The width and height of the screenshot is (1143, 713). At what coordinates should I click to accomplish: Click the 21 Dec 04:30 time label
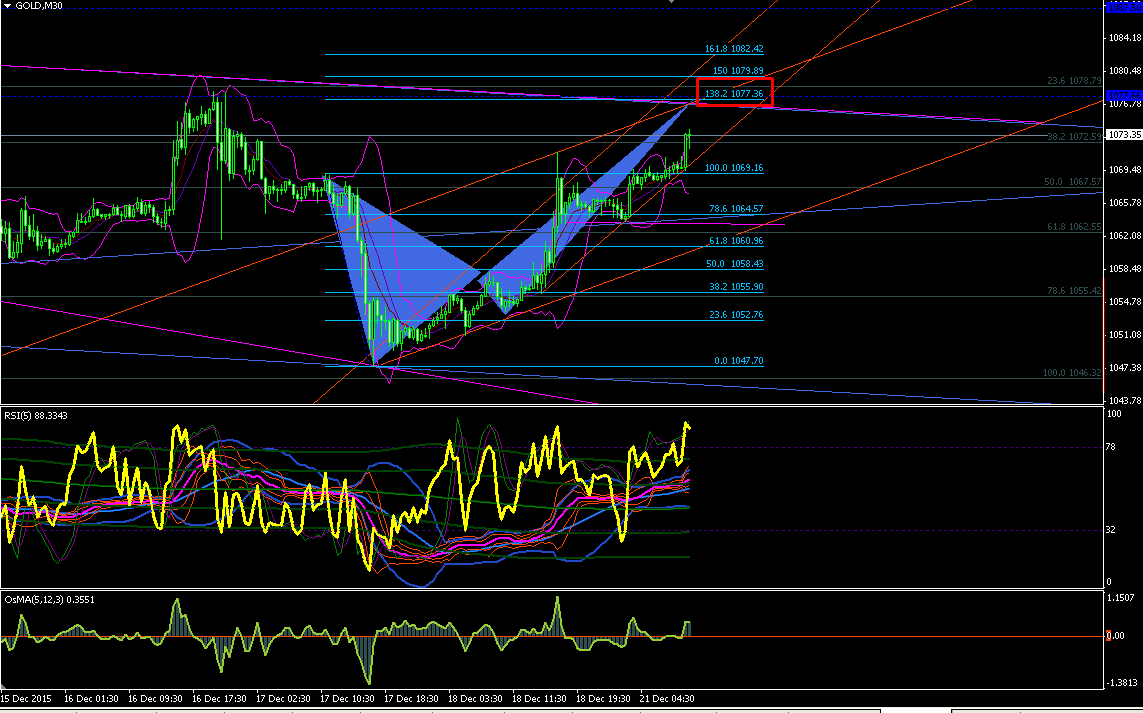point(666,698)
